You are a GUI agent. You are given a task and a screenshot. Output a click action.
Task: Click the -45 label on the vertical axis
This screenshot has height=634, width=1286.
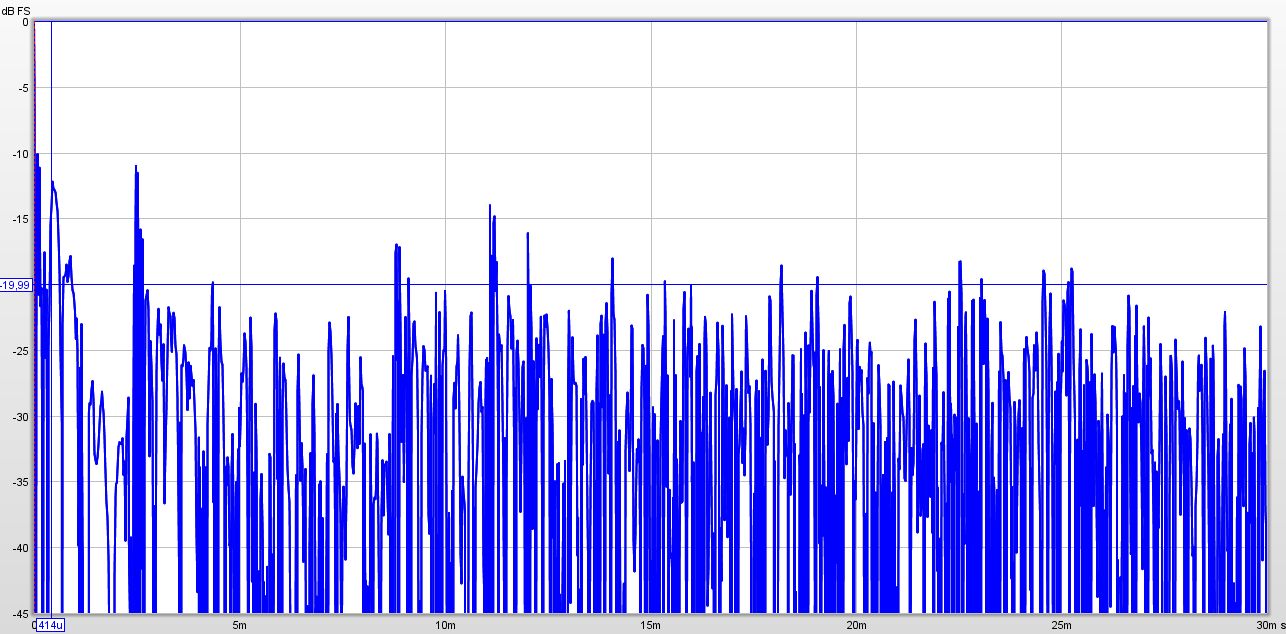tap(23, 613)
